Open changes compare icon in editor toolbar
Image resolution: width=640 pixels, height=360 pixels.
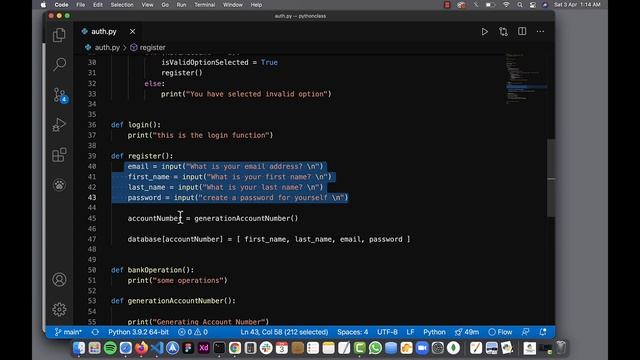pyautogui.click(x=503, y=31)
